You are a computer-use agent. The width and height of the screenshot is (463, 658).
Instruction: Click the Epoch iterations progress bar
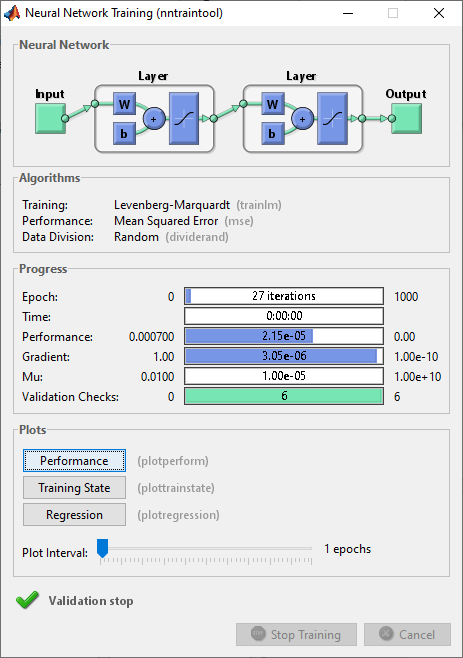click(284, 296)
